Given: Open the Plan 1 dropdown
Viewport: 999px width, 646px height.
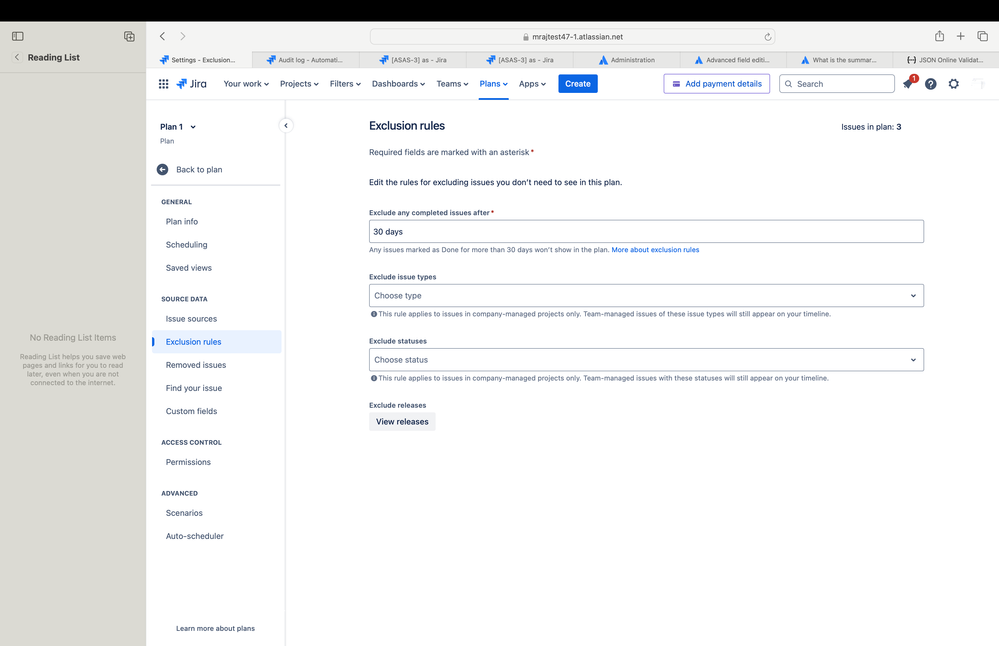Looking at the screenshot, I should click(x=178, y=126).
